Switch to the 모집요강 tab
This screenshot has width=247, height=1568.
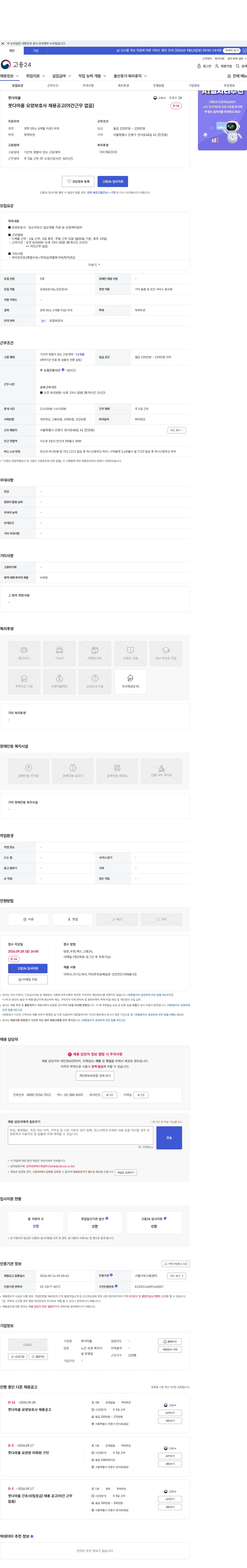(18, 86)
